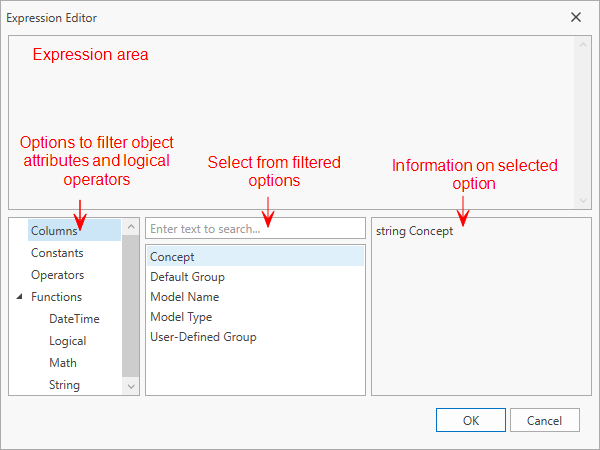This screenshot has height=450, width=600.
Task: Pick Model Type from the list
Action: tap(182, 317)
